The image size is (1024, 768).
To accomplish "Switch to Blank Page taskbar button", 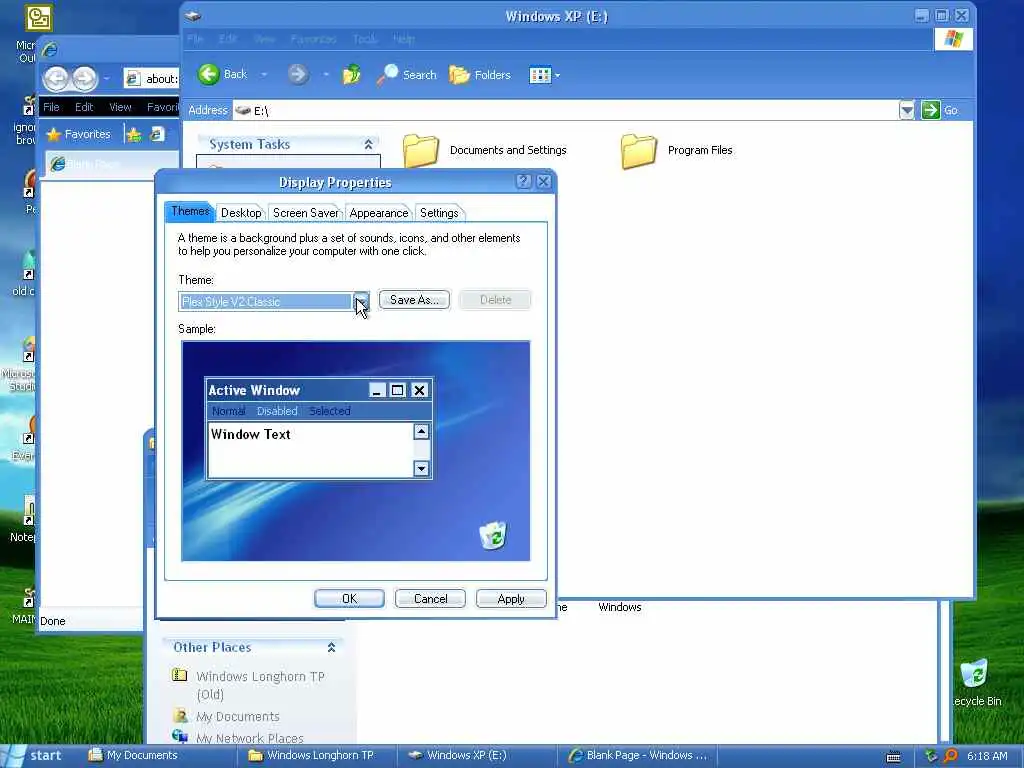I will pyautogui.click(x=639, y=756).
